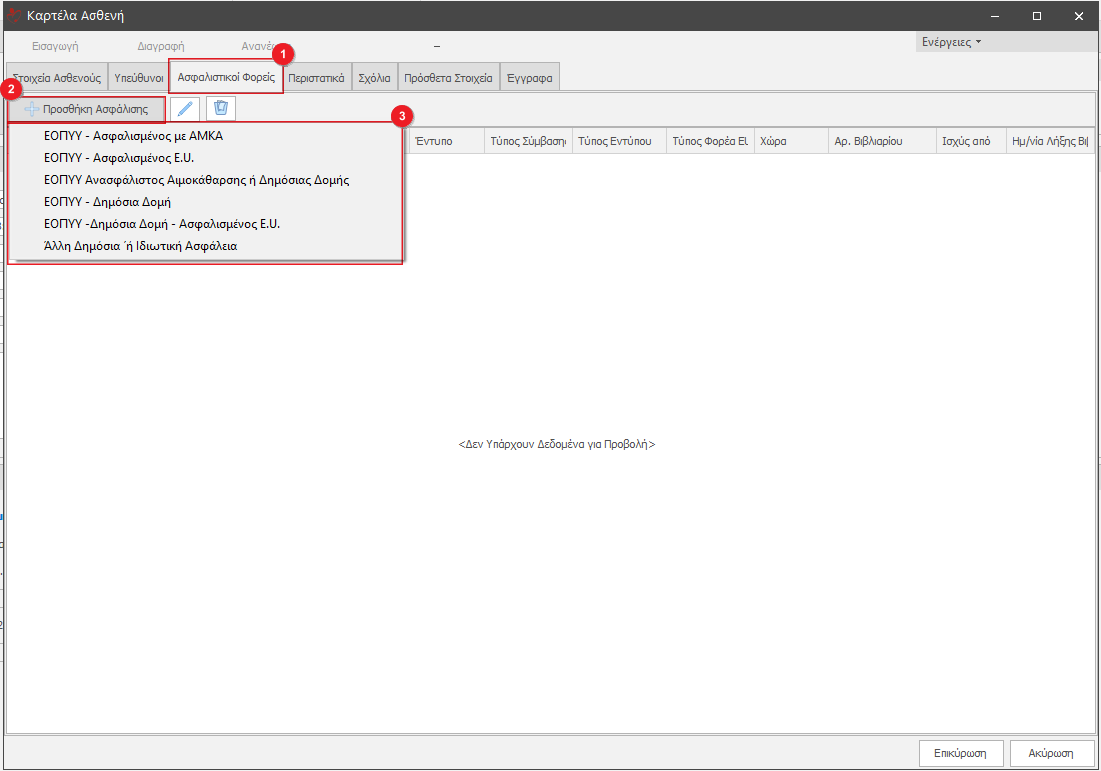Open the Ενέργειες dropdown menu
Viewport: 1101px width, 771px height.
pos(951,42)
